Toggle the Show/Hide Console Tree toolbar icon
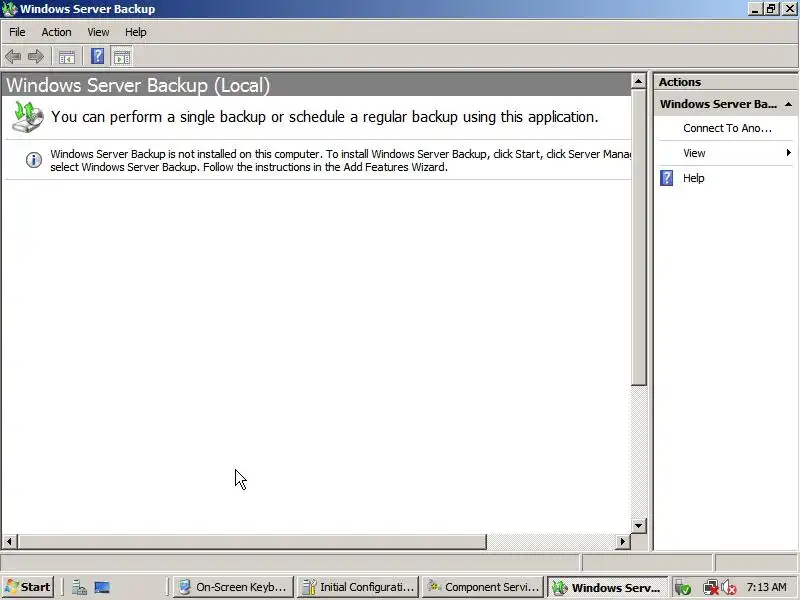800x600 pixels. pyautogui.click(x=67, y=57)
